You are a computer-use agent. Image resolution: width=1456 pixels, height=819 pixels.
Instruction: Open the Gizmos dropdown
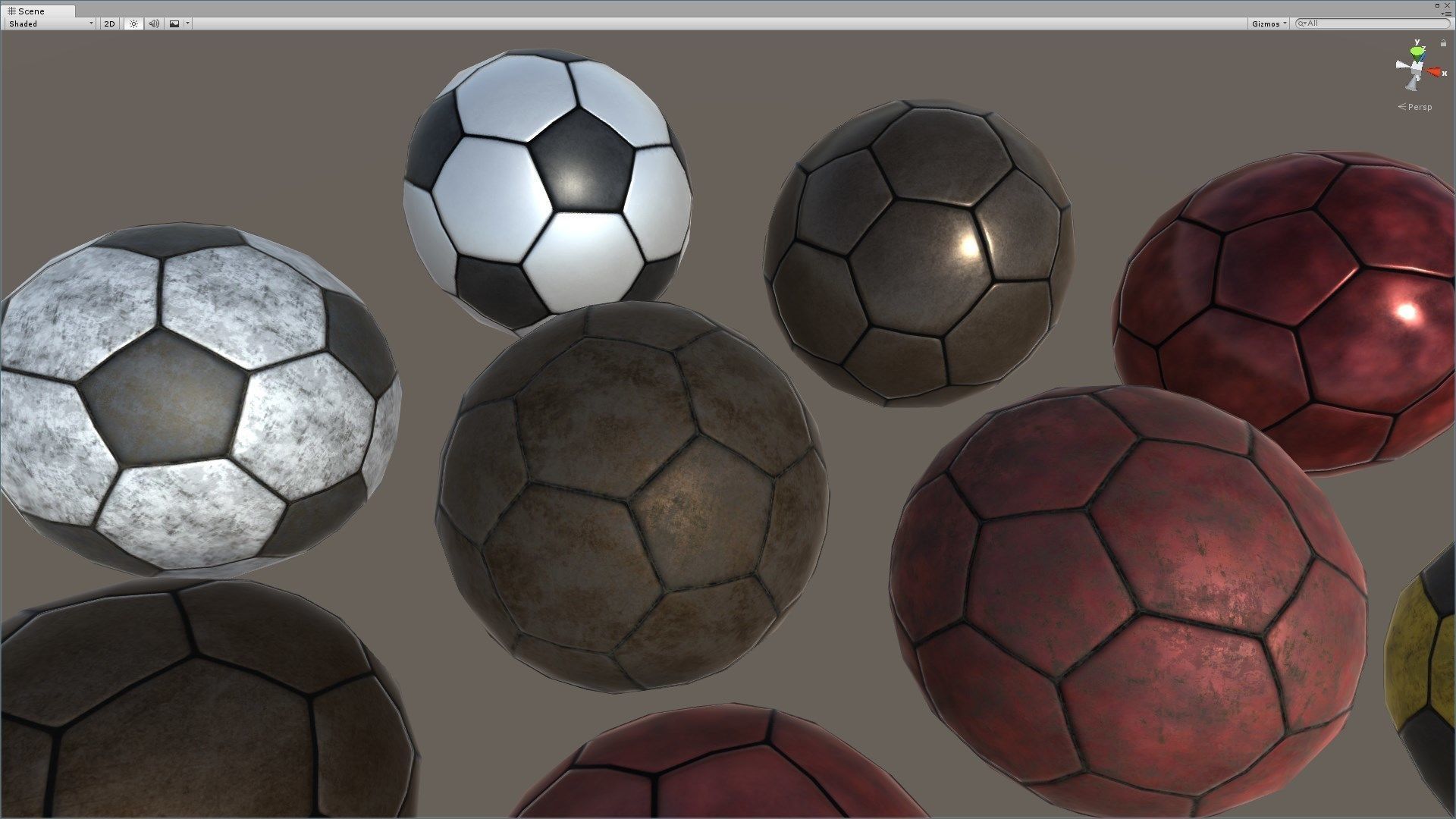(x=1266, y=23)
